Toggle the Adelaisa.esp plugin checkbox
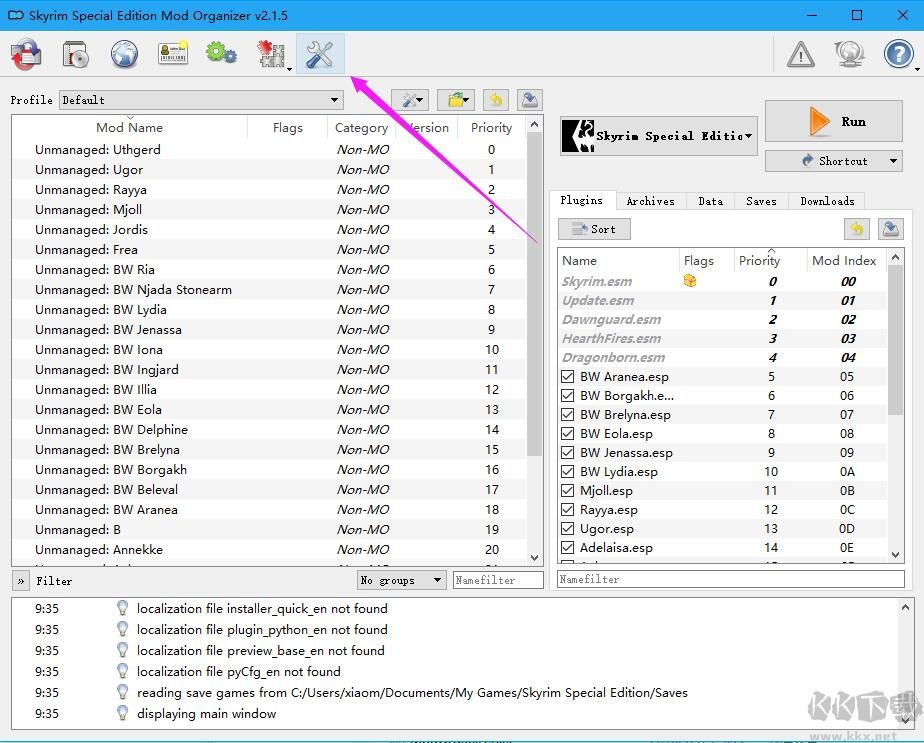924x743 pixels. click(567, 548)
